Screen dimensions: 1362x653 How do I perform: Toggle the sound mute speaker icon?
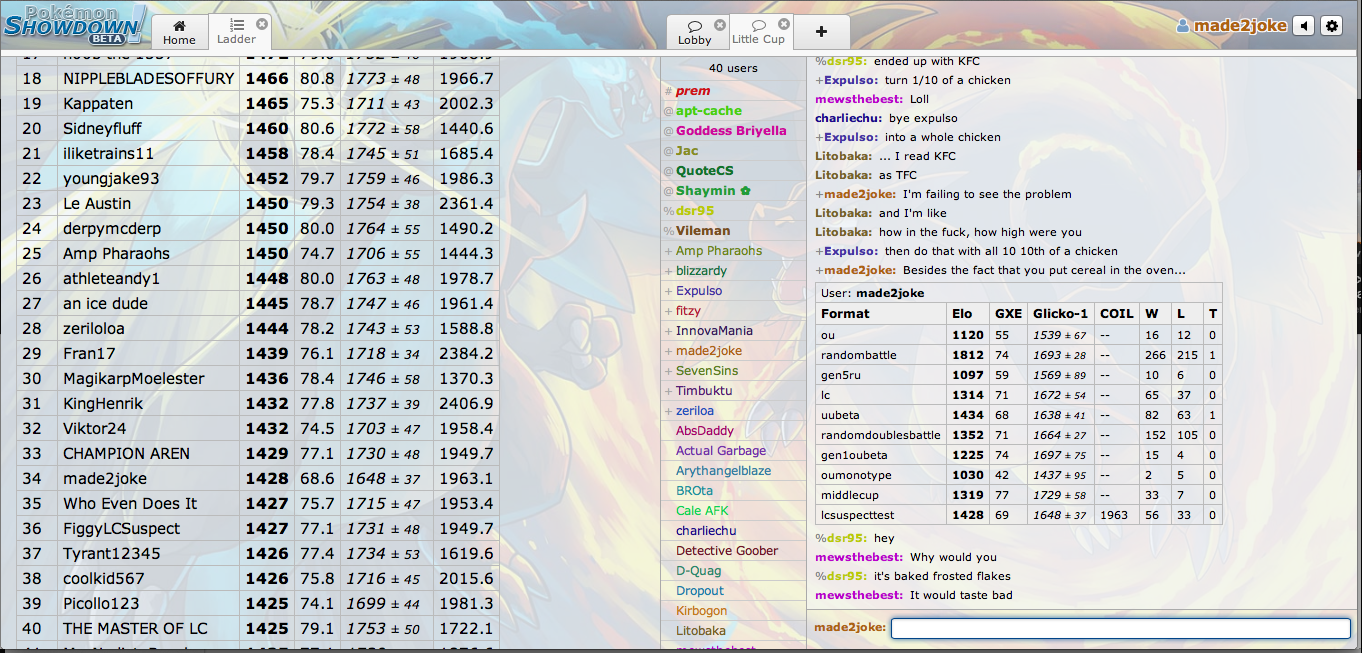(1303, 26)
